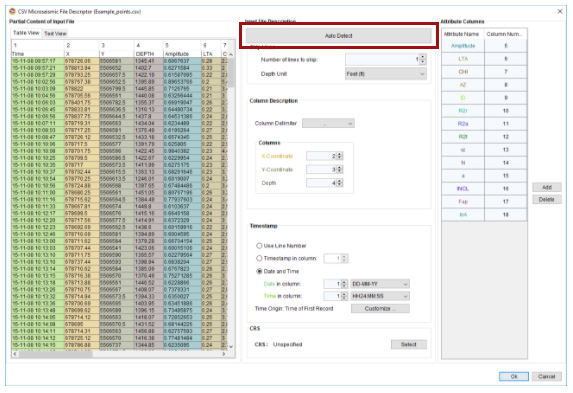
Task: Expand the Column Delimiter dropdown
Action: coord(328,124)
